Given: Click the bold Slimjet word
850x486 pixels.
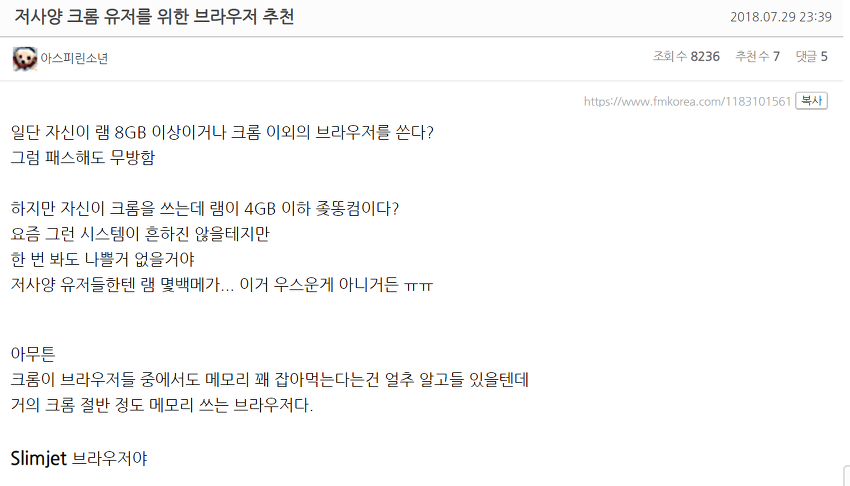Looking at the screenshot, I should point(38,459).
